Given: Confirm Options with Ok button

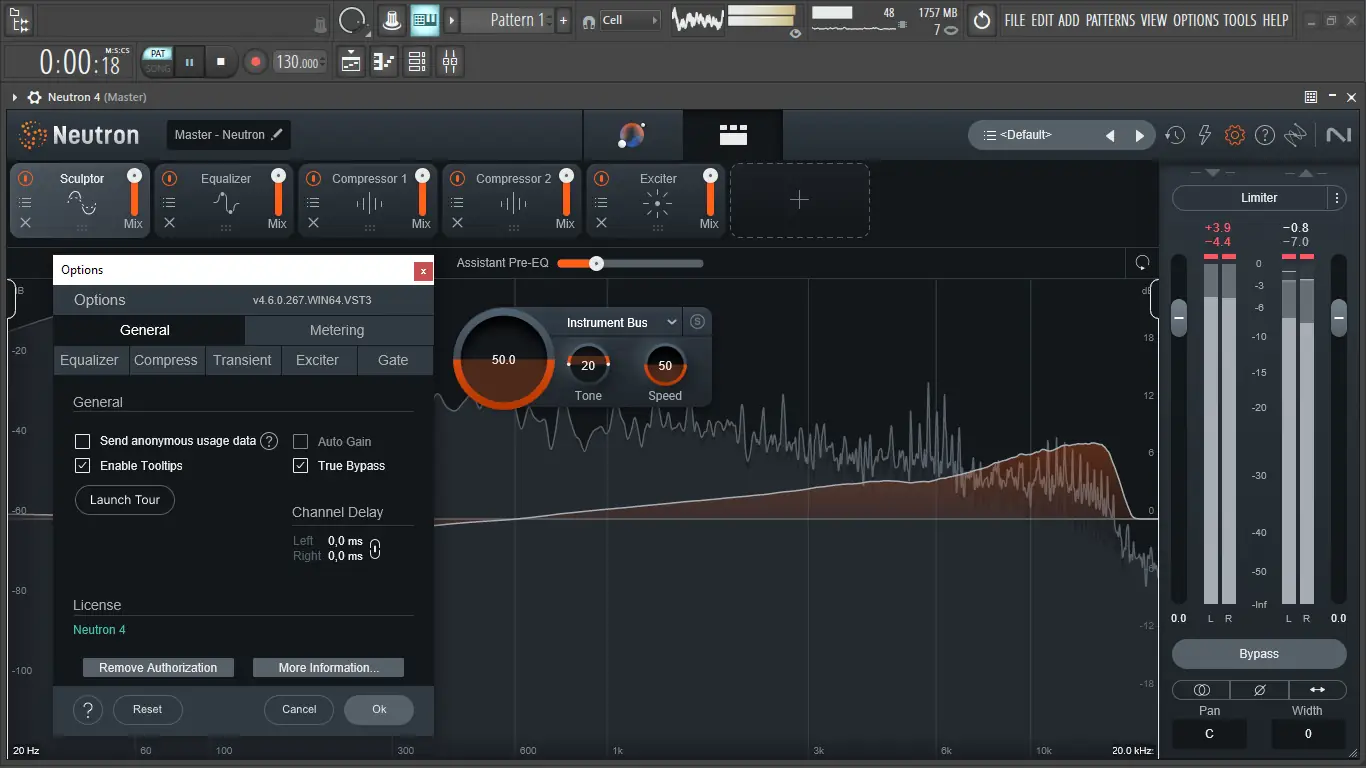Looking at the screenshot, I should click(x=379, y=710).
